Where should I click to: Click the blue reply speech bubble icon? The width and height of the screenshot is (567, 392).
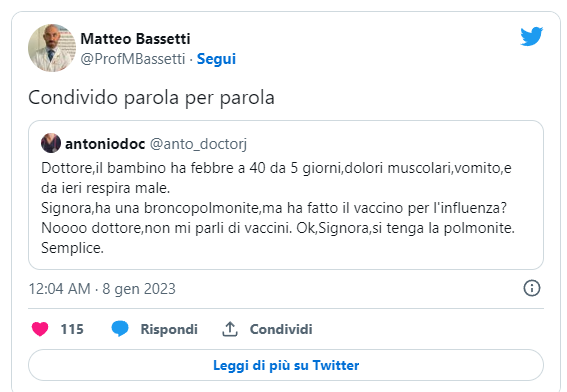click(x=120, y=329)
